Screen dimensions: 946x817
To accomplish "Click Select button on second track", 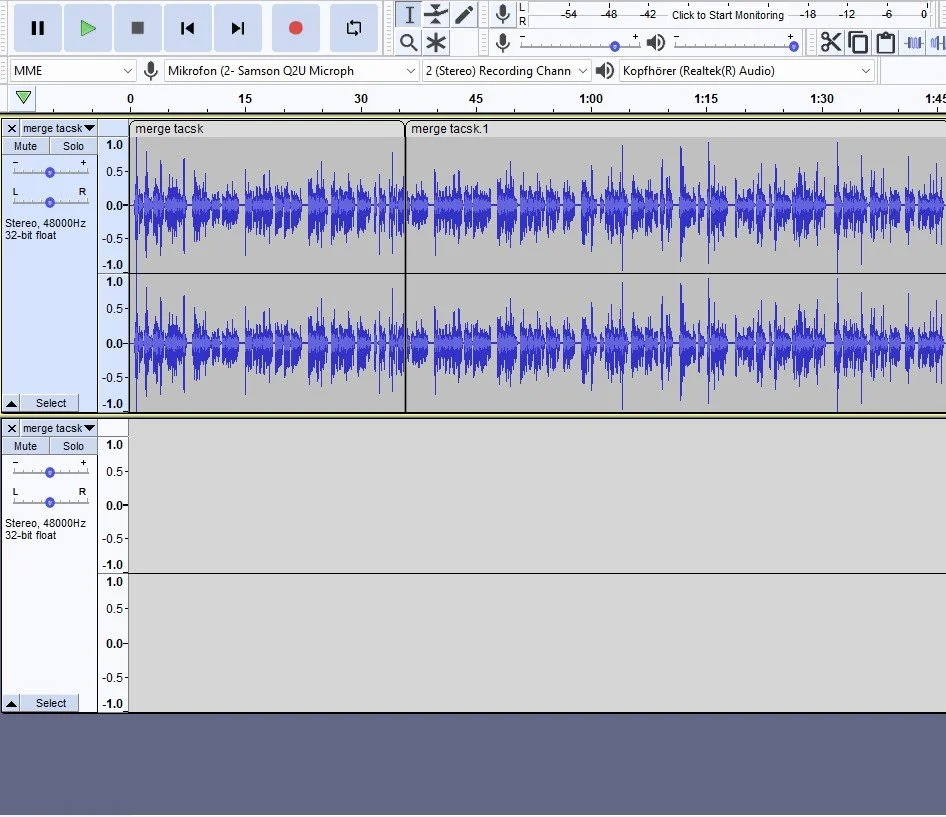I will coord(51,703).
